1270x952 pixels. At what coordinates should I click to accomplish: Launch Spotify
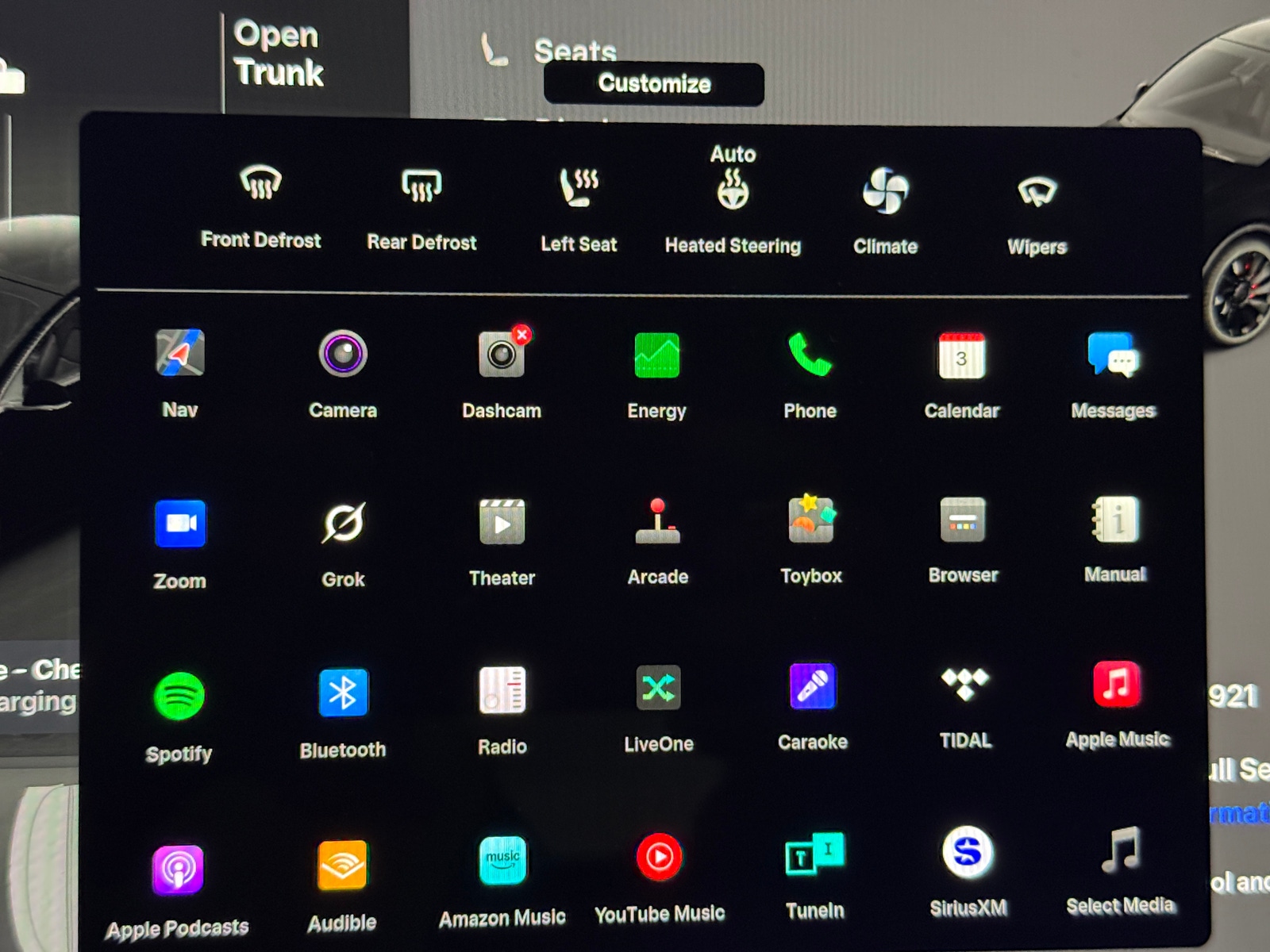pos(179,696)
